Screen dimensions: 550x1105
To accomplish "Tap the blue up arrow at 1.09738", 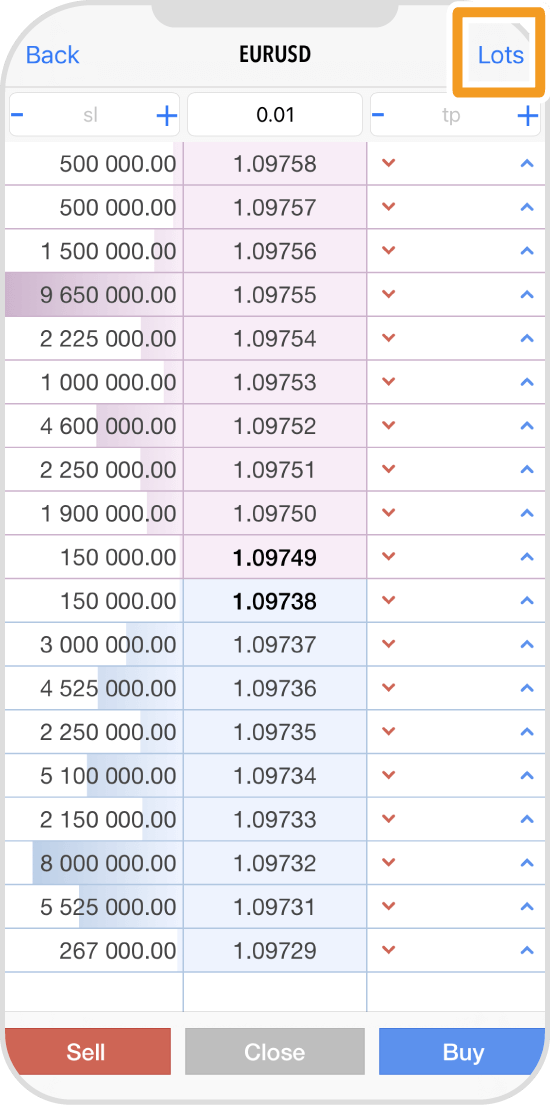I will 526,600.
